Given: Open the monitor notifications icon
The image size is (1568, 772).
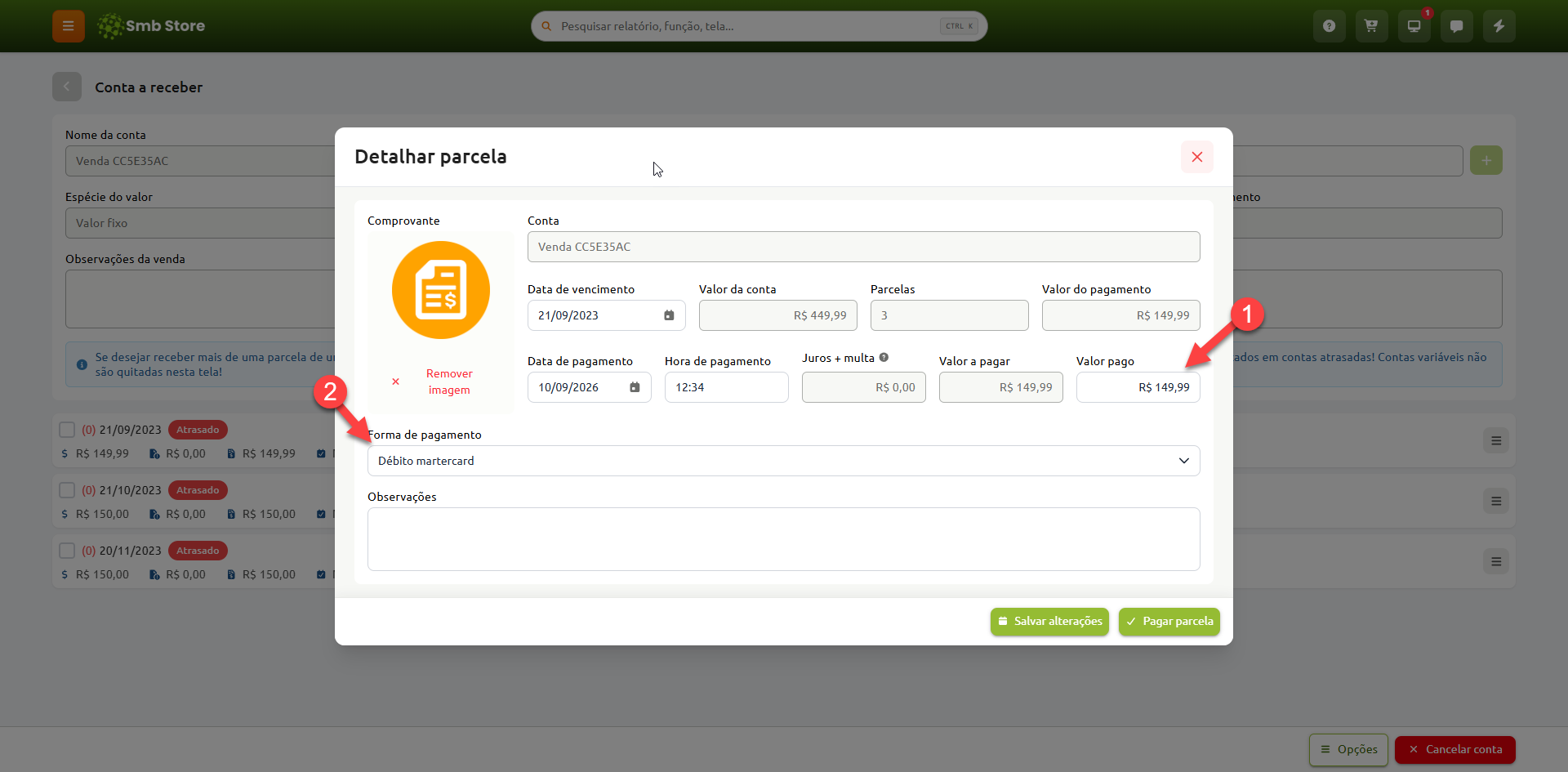Looking at the screenshot, I should tap(1414, 26).
